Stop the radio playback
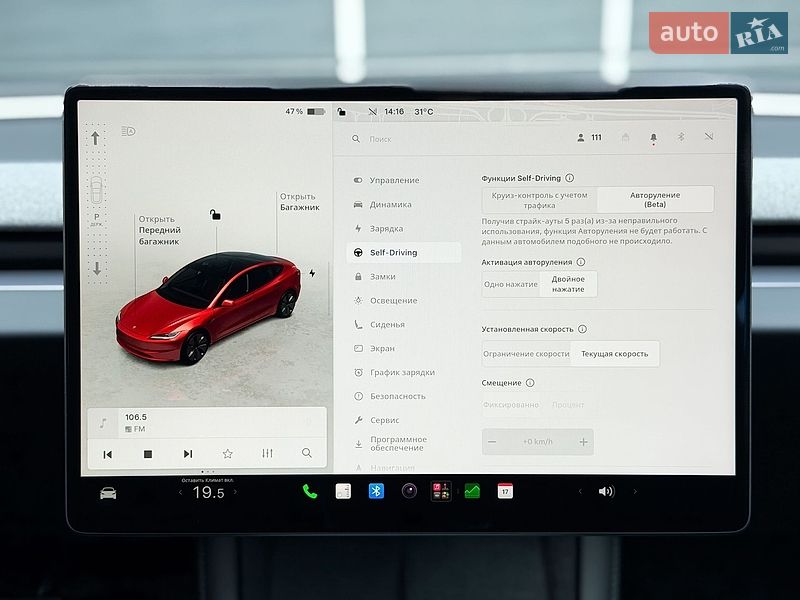 click(148, 454)
